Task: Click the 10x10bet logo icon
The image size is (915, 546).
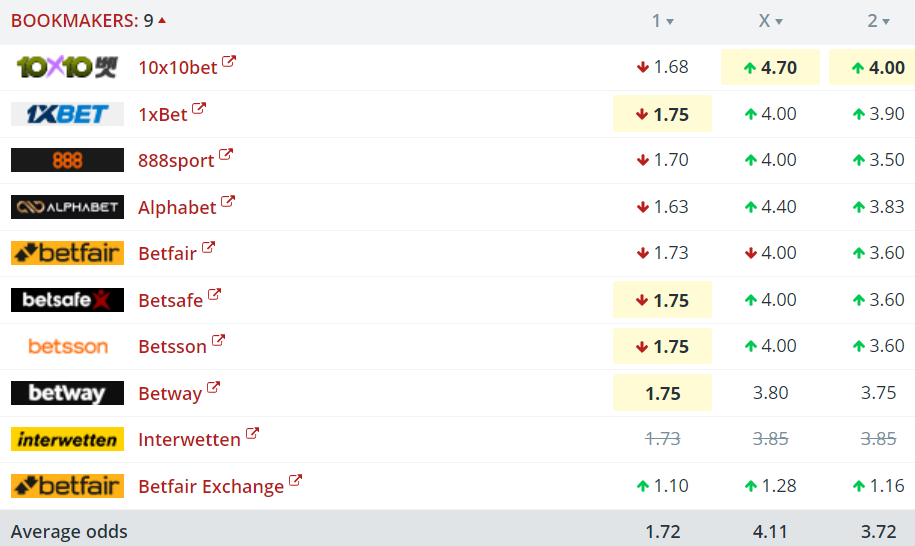Action: (67, 67)
